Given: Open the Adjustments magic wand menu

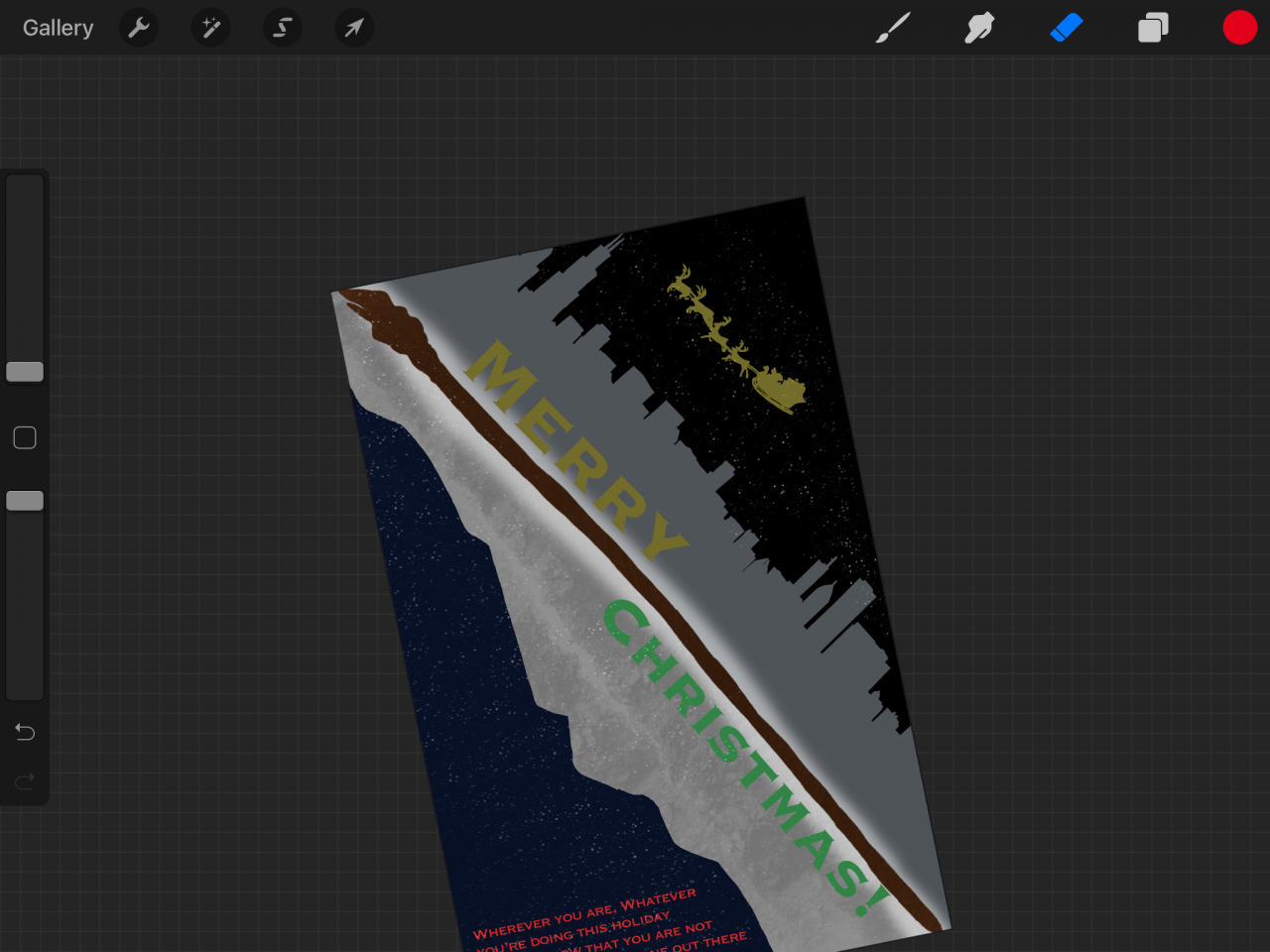Looking at the screenshot, I should point(210,28).
